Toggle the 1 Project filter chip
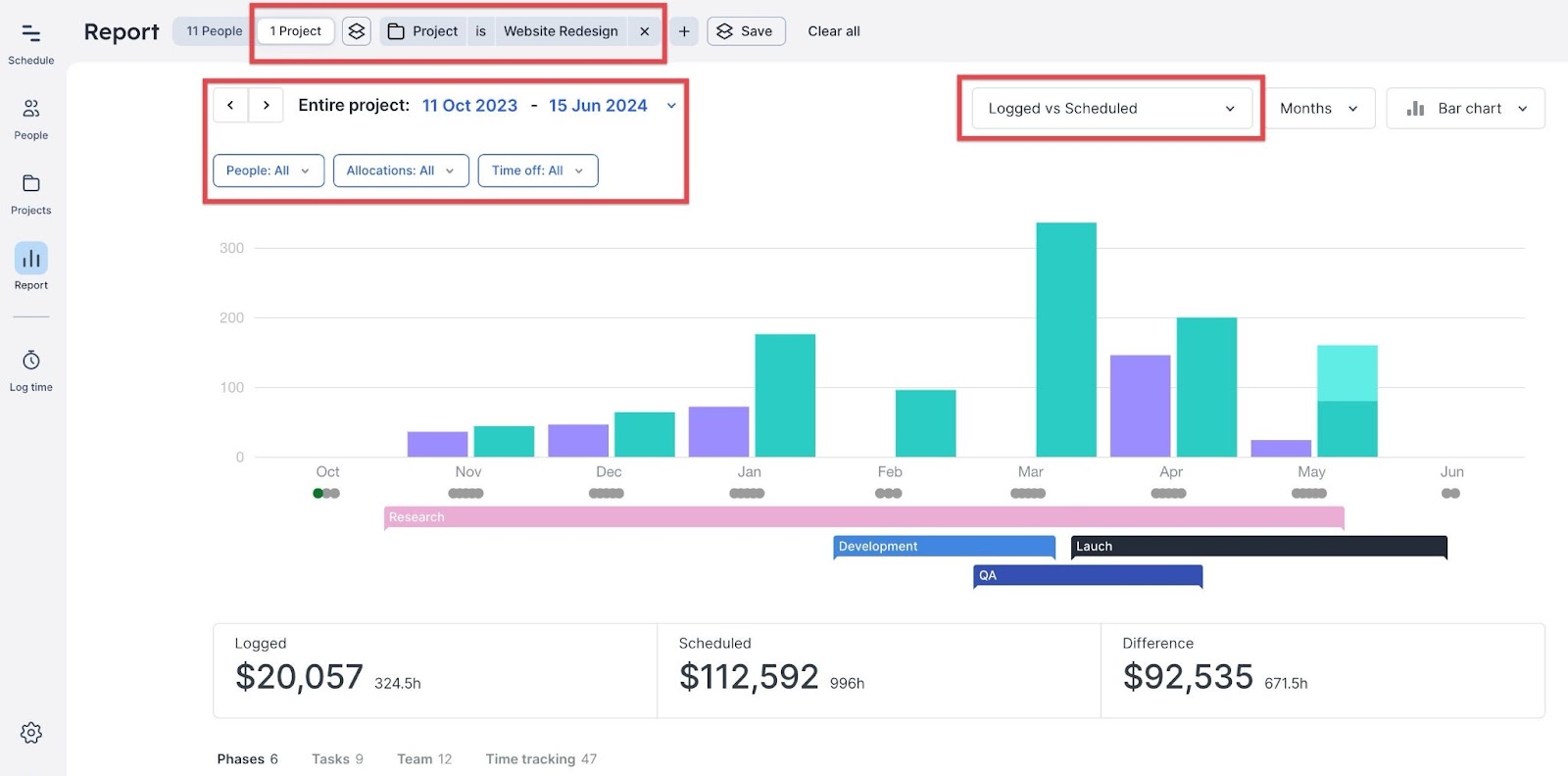This screenshot has width=1568, height=776. tap(295, 31)
